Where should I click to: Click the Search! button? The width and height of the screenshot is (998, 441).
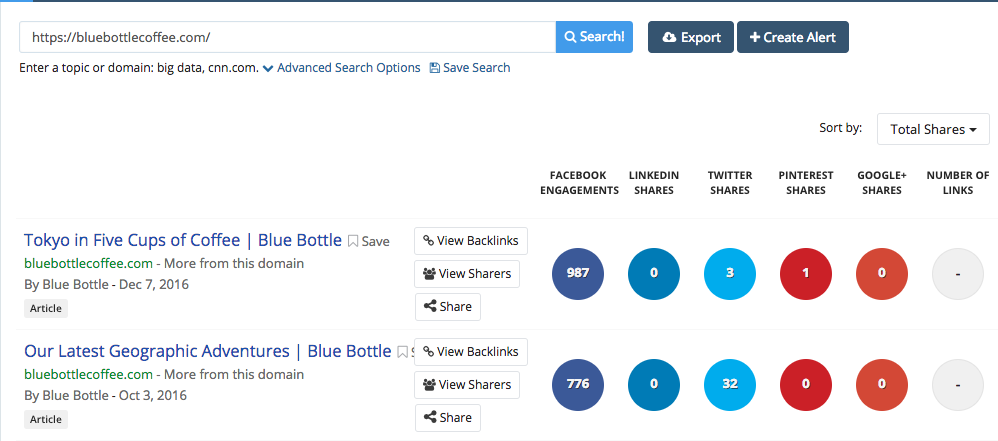pyautogui.click(x=594, y=37)
